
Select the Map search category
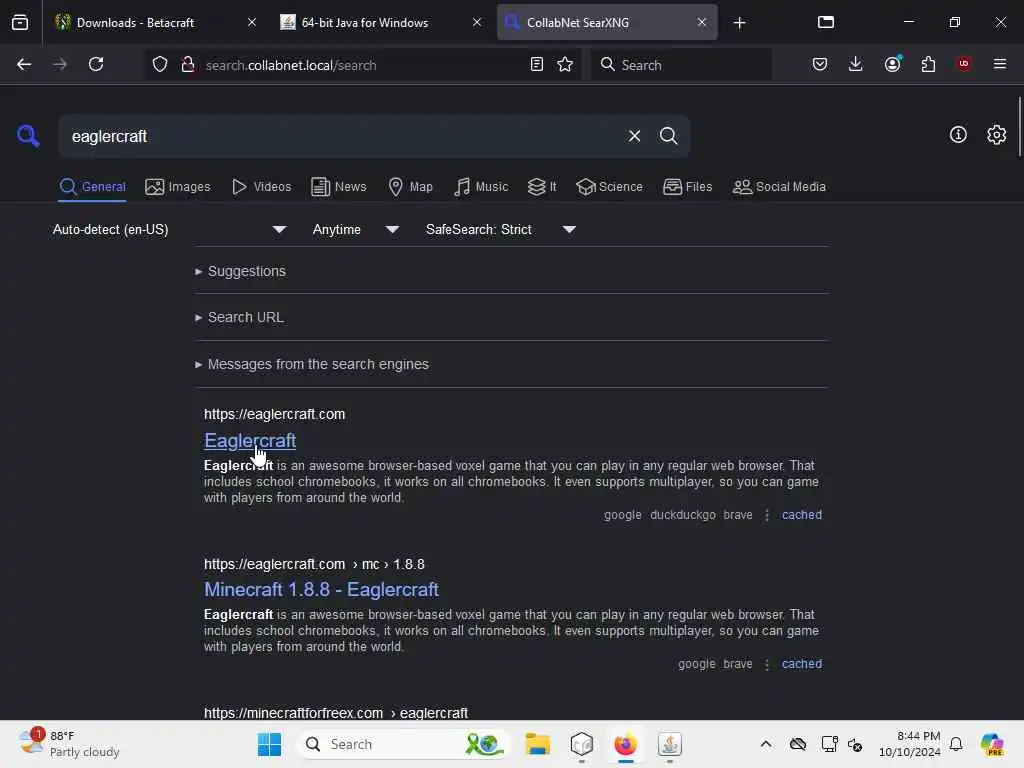(410, 187)
